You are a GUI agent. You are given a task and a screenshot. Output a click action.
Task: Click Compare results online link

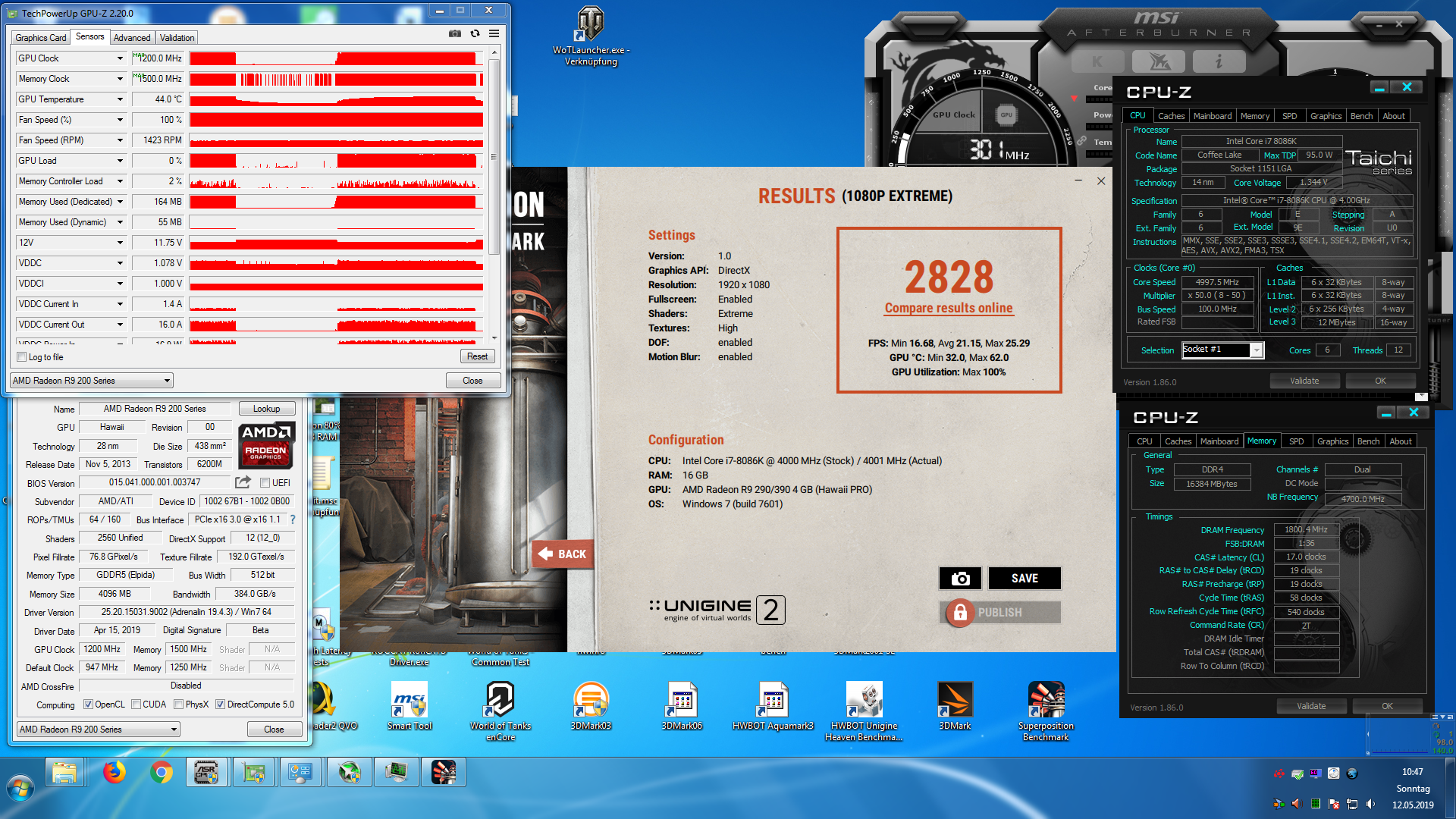949,308
